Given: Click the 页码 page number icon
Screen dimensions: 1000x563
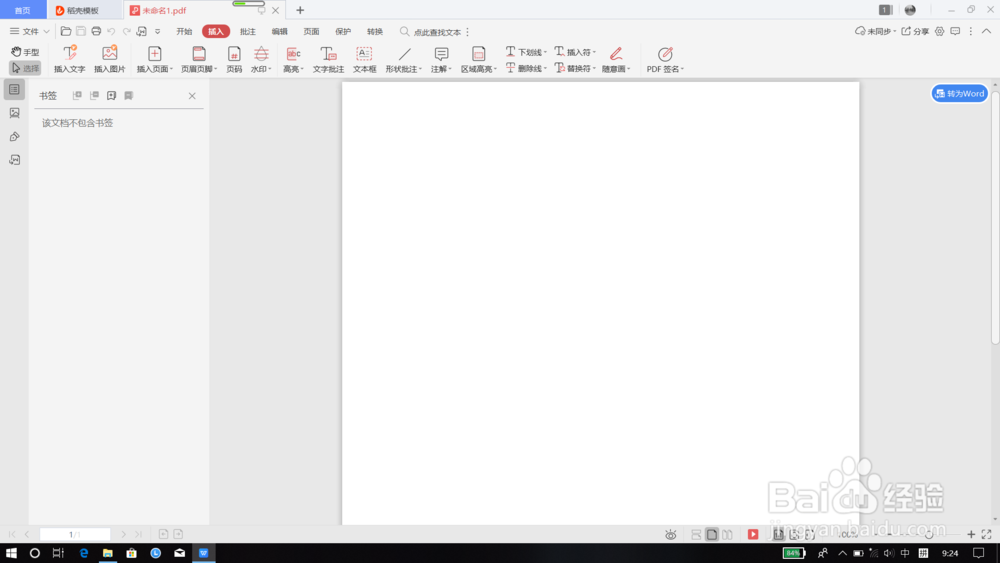Looking at the screenshot, I should coord(234,59).
